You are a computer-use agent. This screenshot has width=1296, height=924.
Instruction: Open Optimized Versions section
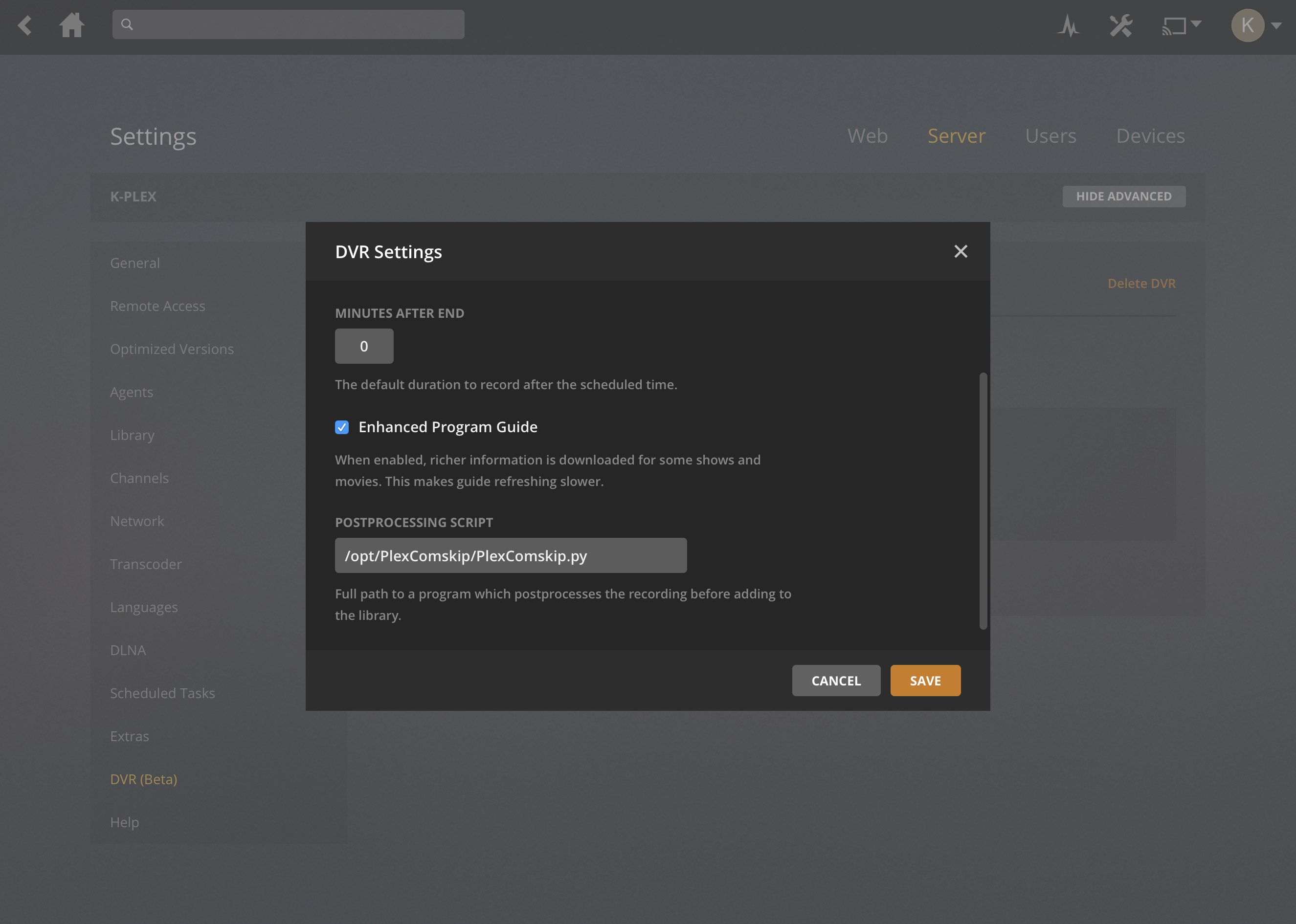(x=172, y=350)
